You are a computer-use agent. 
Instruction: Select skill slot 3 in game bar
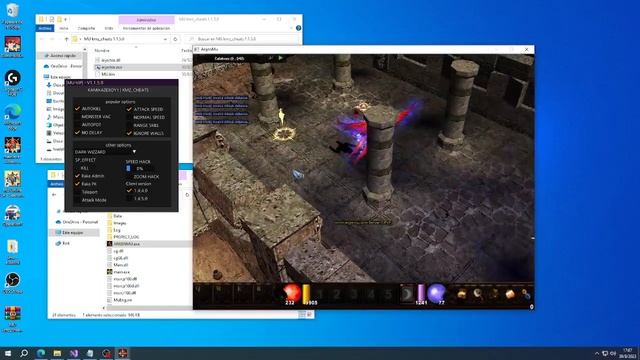(354, 294)
